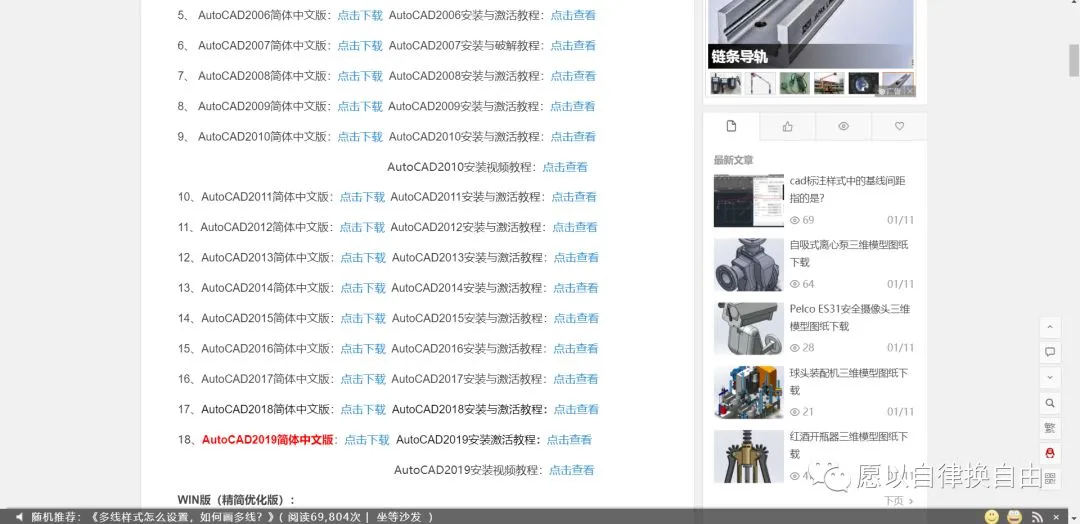Click 点击下载 for AutoCAD2011
The height and width of the screenshot is (524, 1080).
(362, 197)
